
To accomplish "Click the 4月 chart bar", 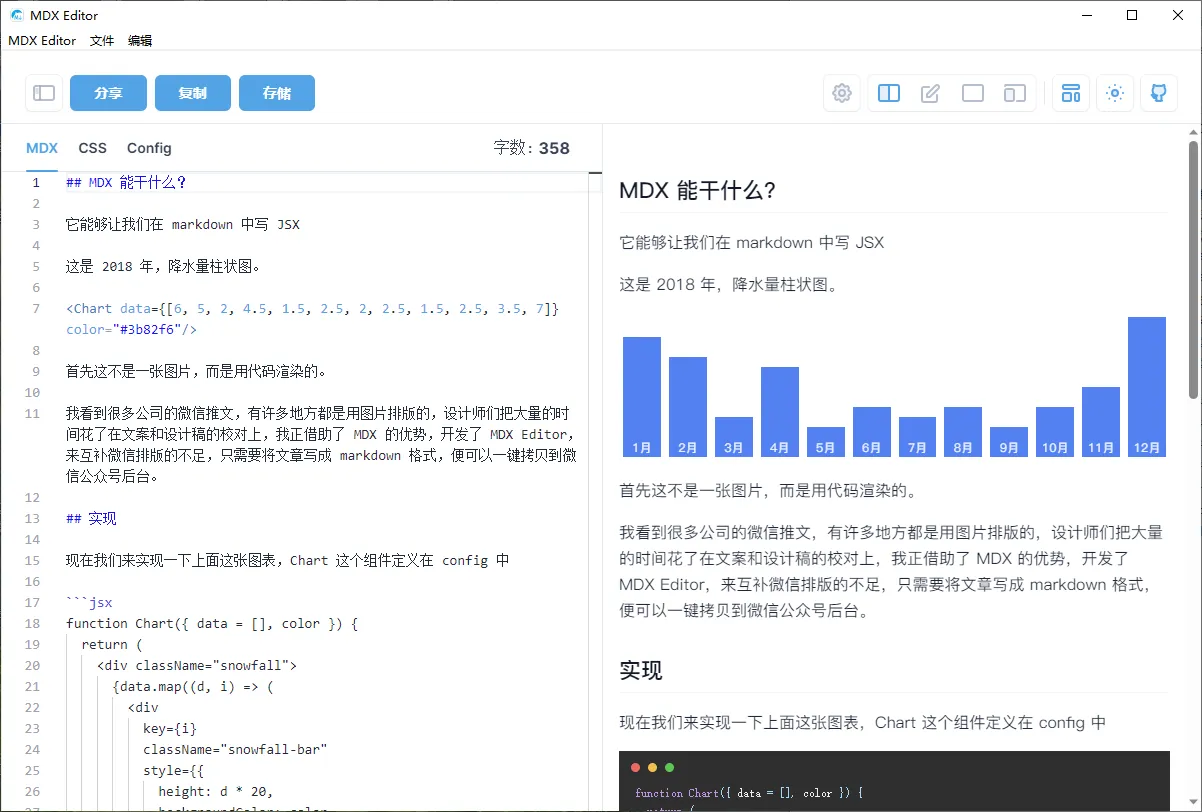I will [x=780, y=412].
